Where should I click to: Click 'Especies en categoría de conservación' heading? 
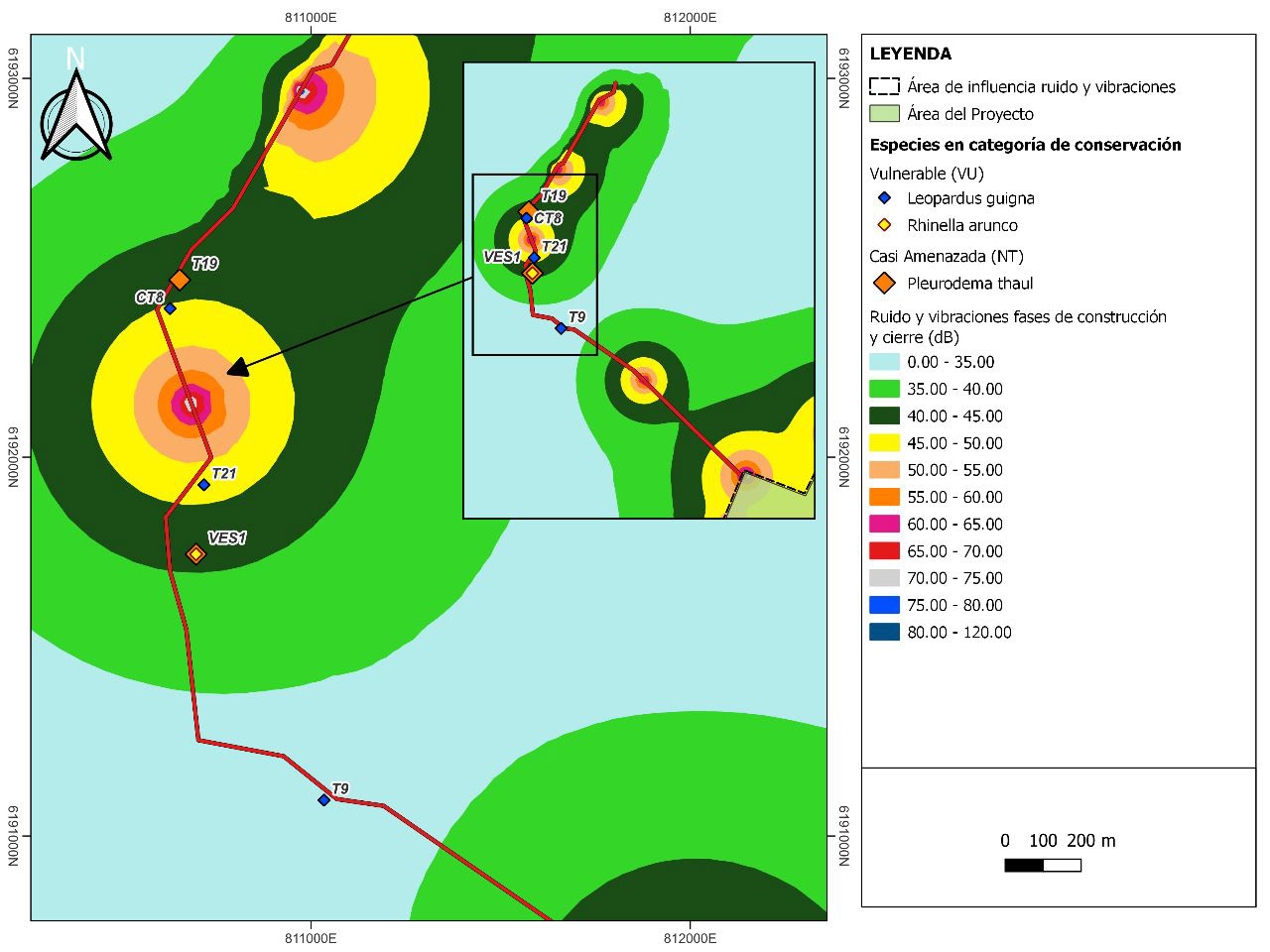tap(1025, 145)
